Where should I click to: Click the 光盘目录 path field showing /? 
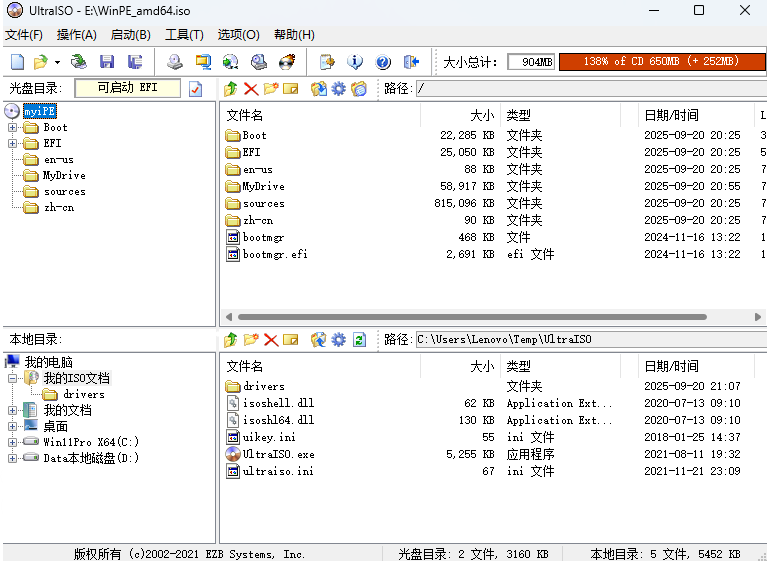[591, 89]
